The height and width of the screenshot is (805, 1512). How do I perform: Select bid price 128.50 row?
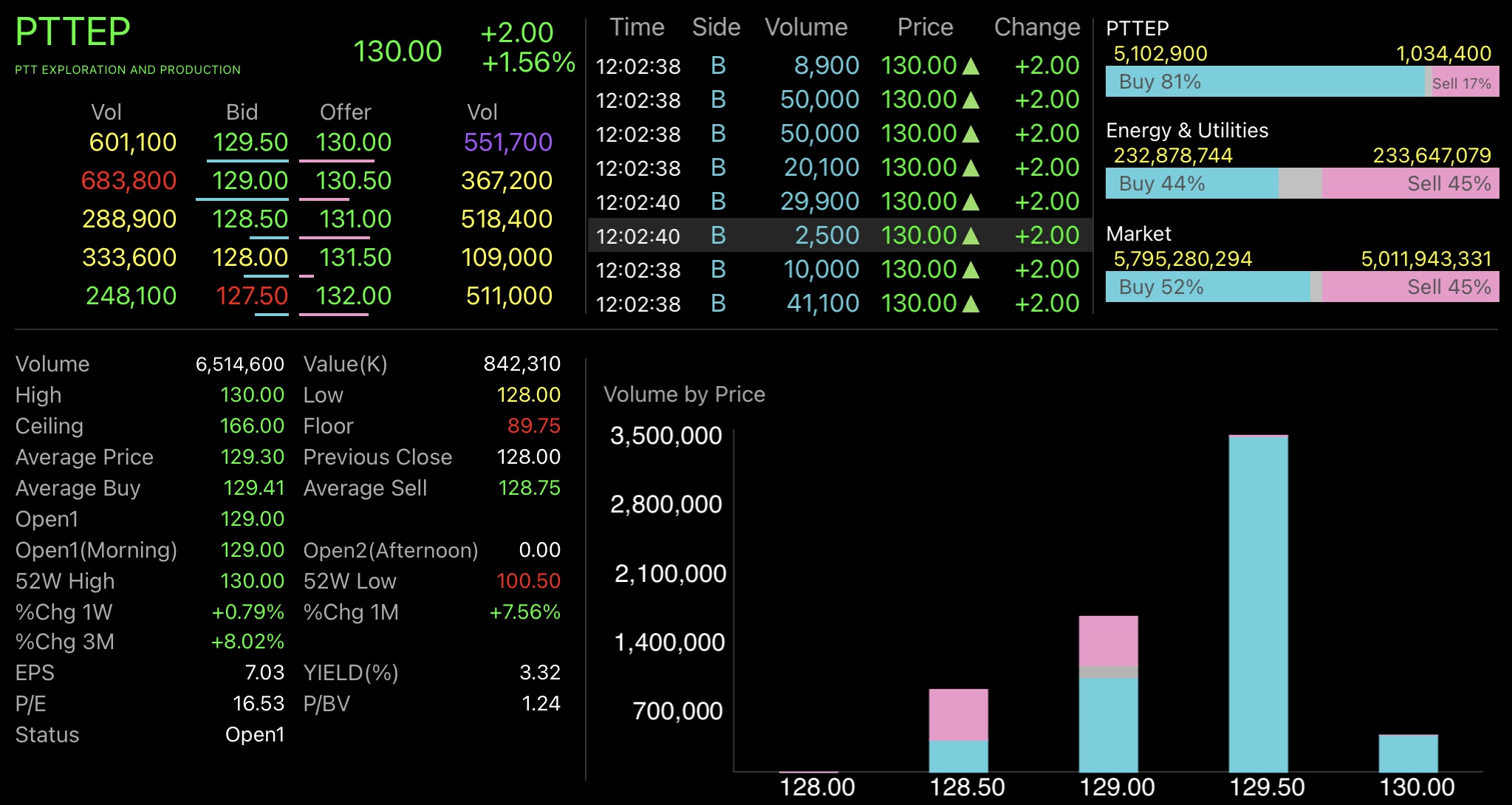[250, 219]
